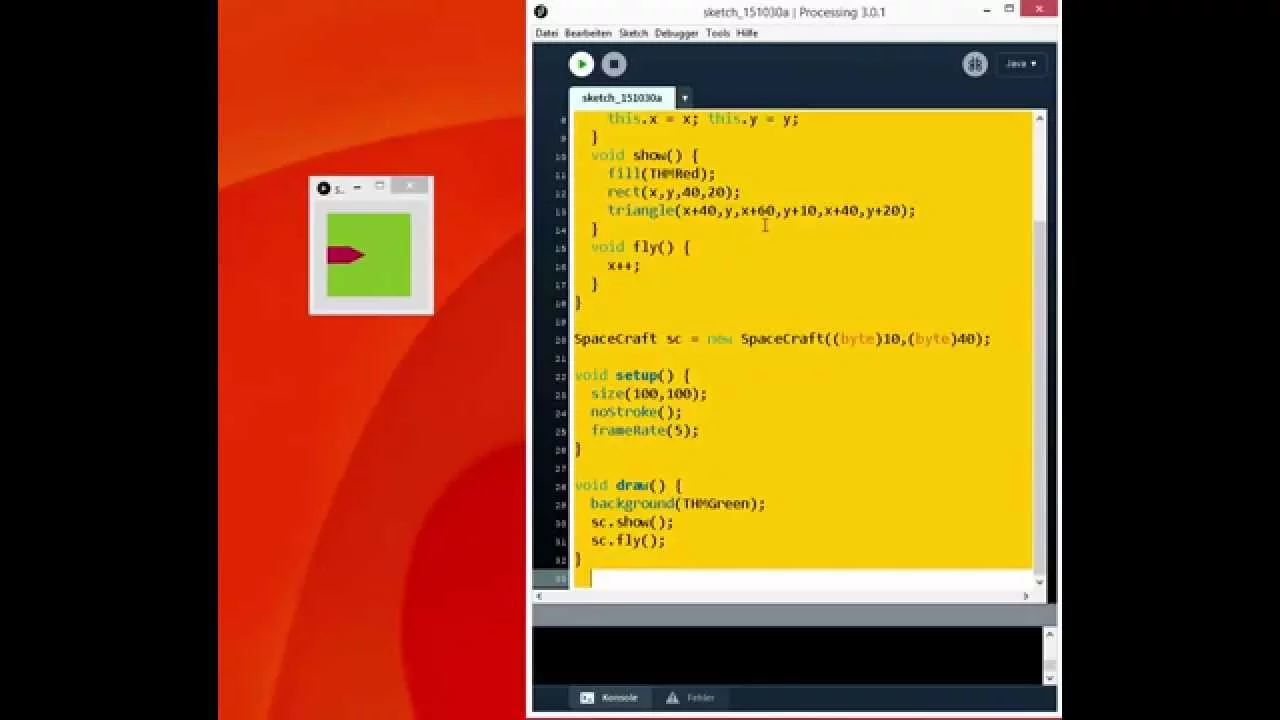The height and width of the screenshot is (720, 1280).
Task: Open the tab options arrow menu
Action: pyautogui.click(x=685, y=98)
